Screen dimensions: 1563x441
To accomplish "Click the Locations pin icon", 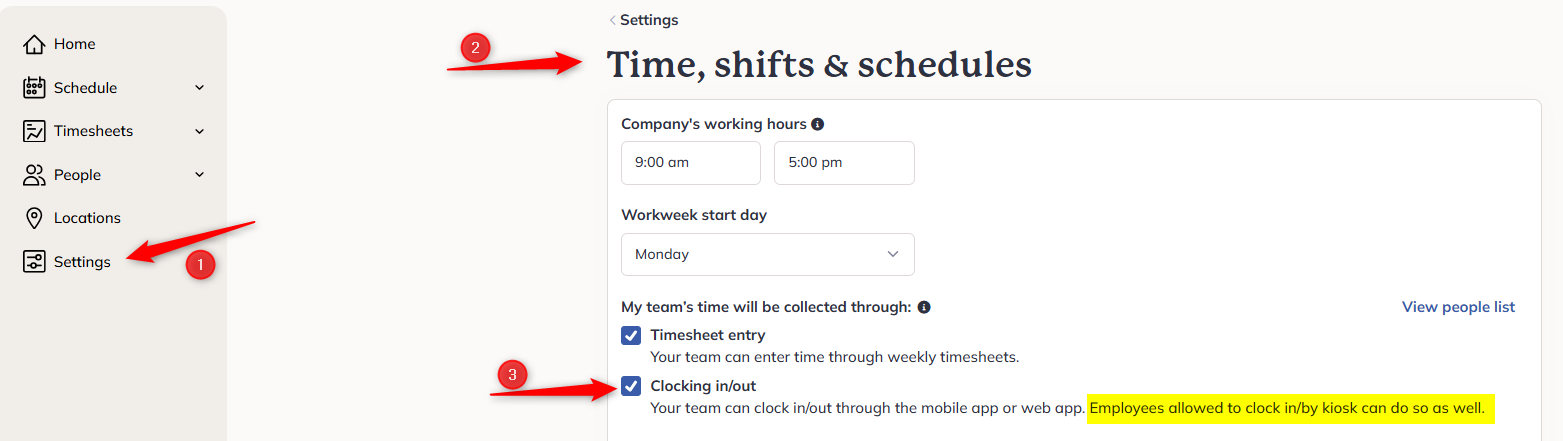I will click(x=34, y=218).
